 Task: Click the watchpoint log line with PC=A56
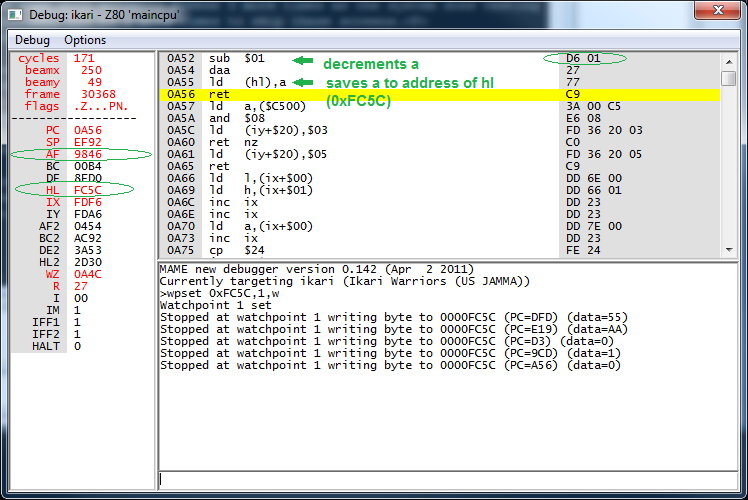[390, 365]
